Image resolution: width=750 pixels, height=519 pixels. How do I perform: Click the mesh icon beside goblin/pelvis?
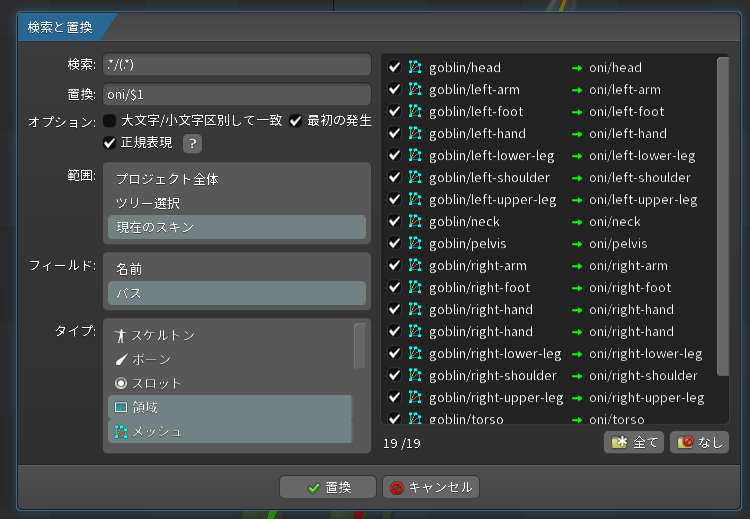415,243
